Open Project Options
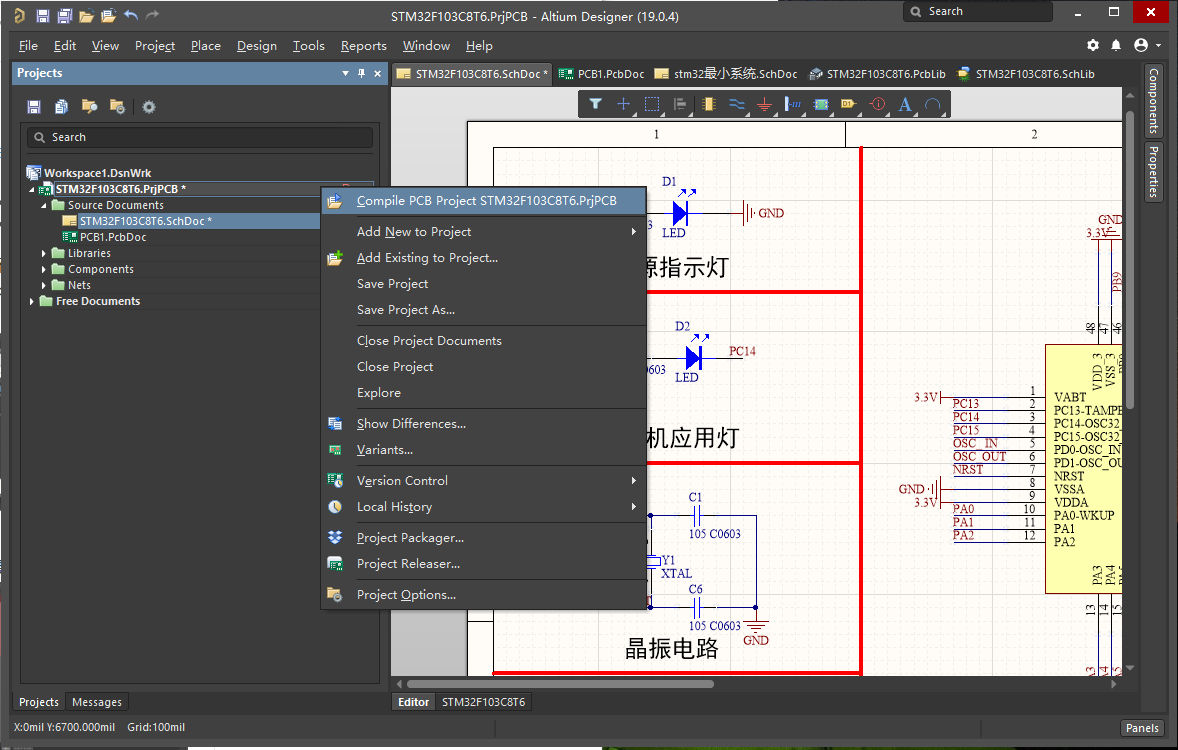This screenshot has width=1178, height=750. click(484, 594)
